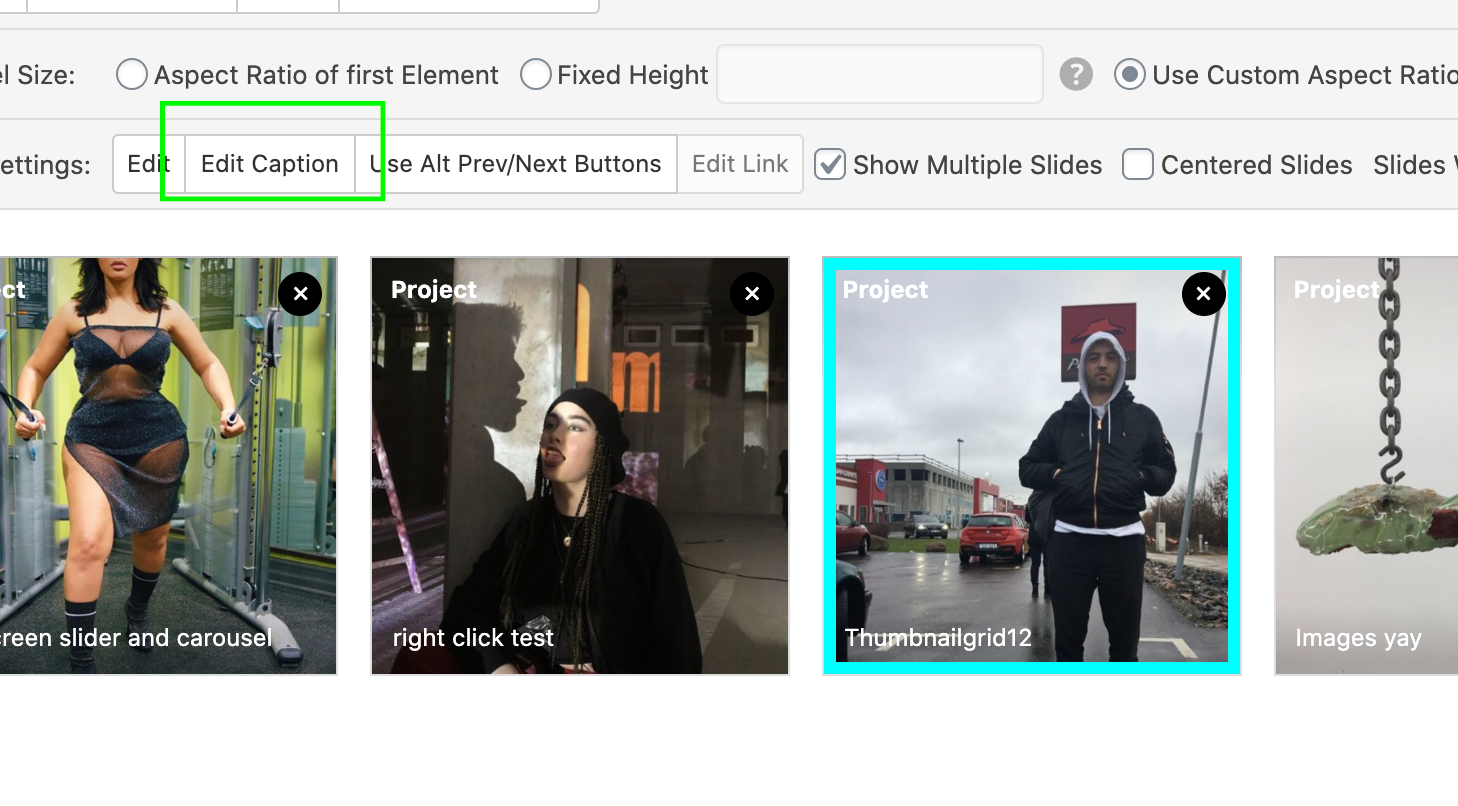
Task: Select Aspect Ratio of first Element
Action: [132, 75]
